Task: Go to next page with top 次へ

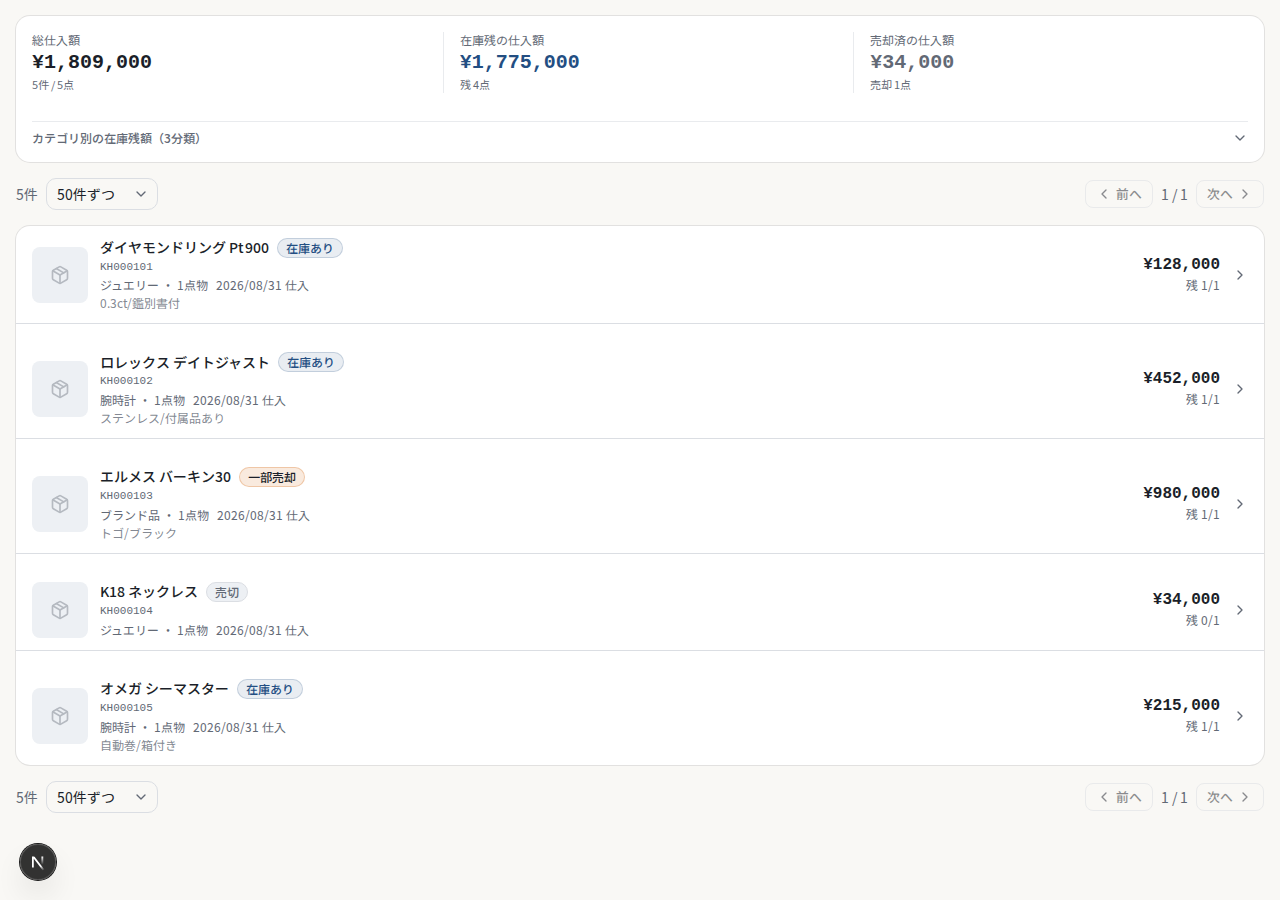Action: (1230, 194)
